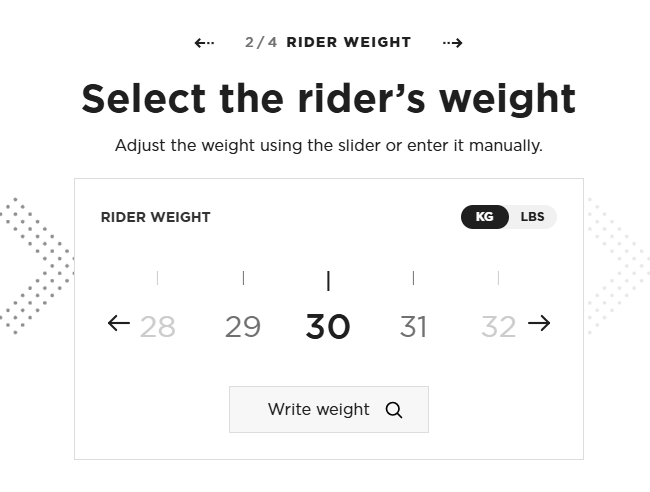The height and width of the screenshot is (492, 650).
Task: Decrease weight with the slider's left arrow
Action: [118, 323]
